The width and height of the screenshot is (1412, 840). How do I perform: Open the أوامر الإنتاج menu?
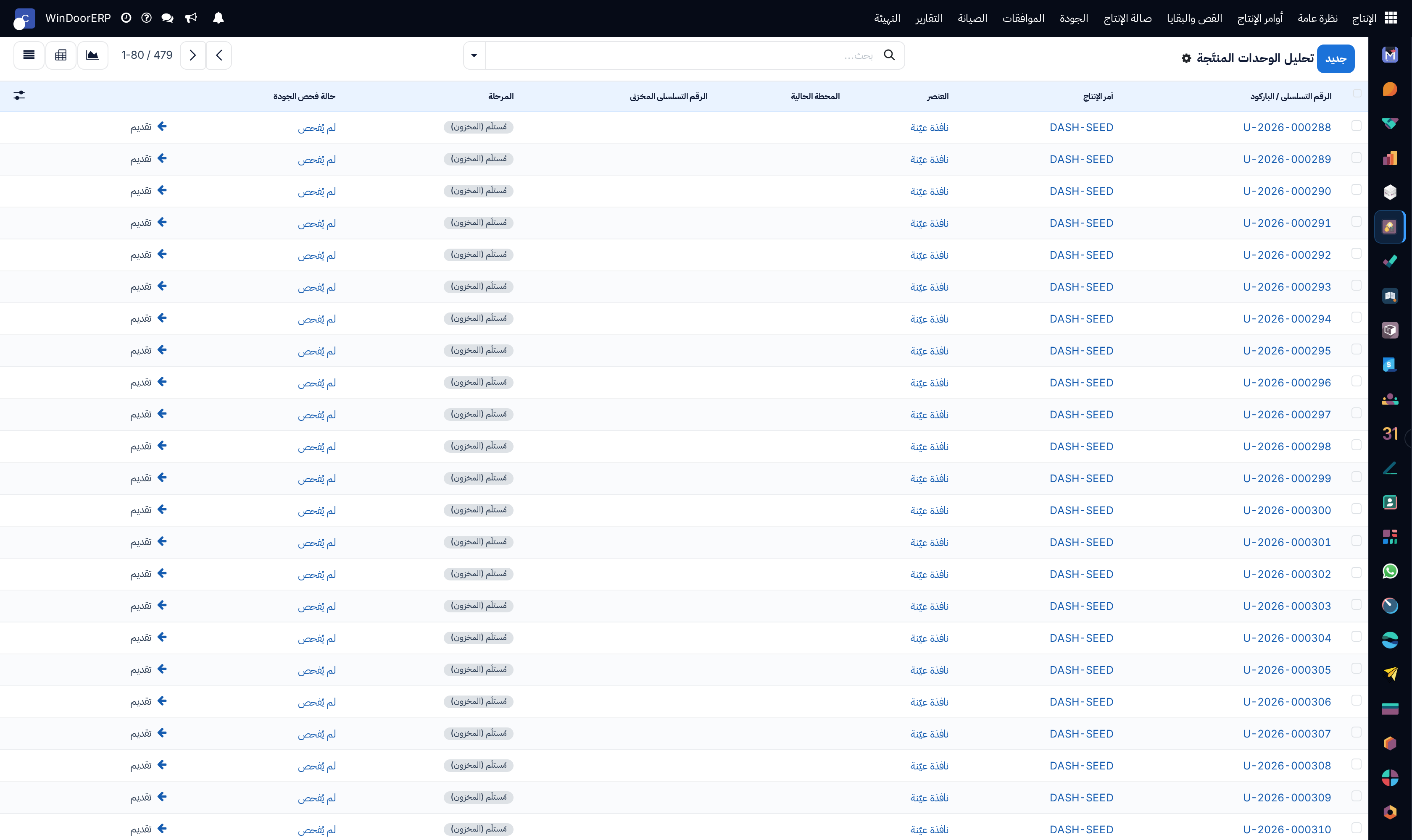pos(1259,18)
